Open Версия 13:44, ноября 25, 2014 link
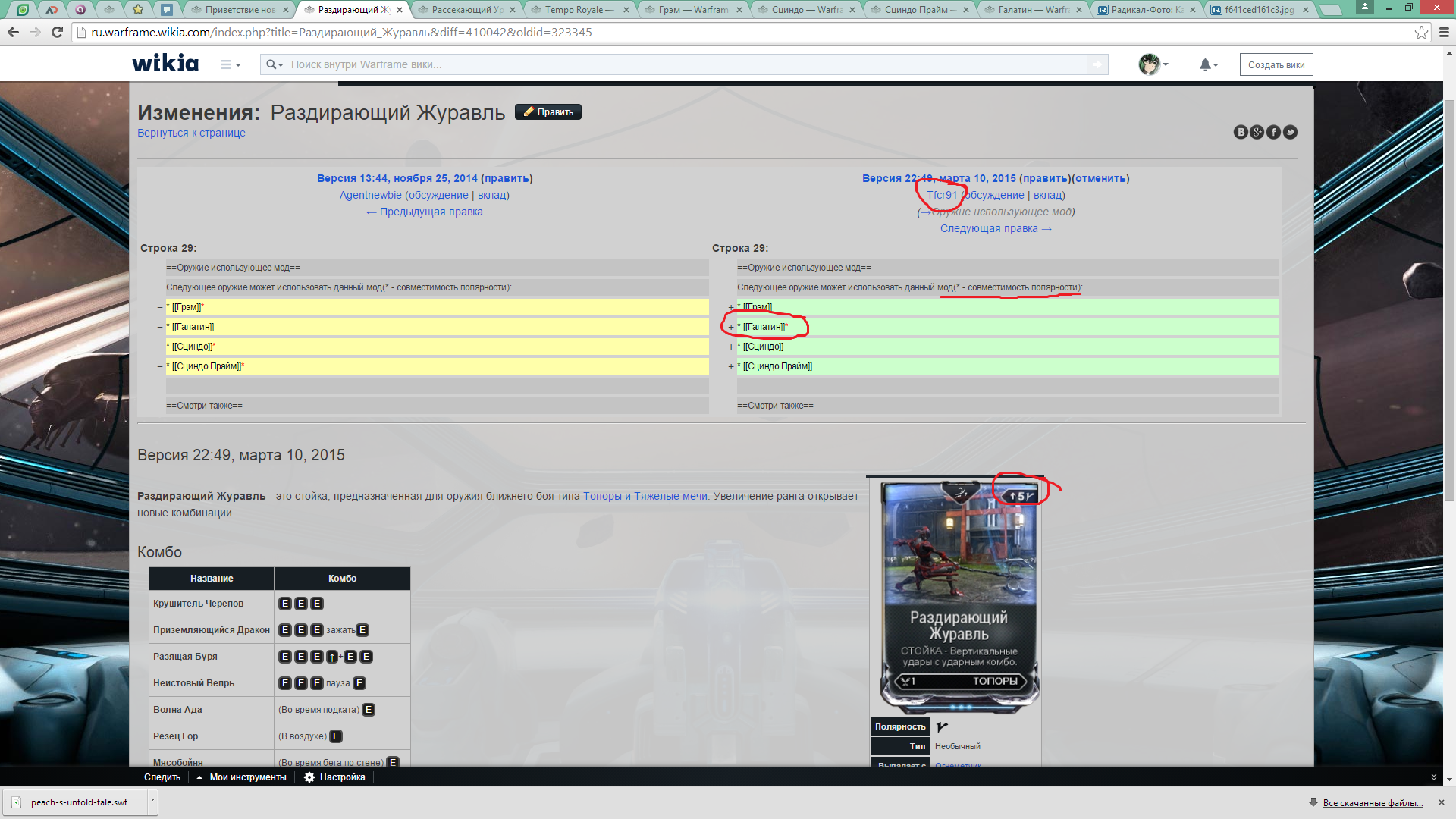 (397, 178)
